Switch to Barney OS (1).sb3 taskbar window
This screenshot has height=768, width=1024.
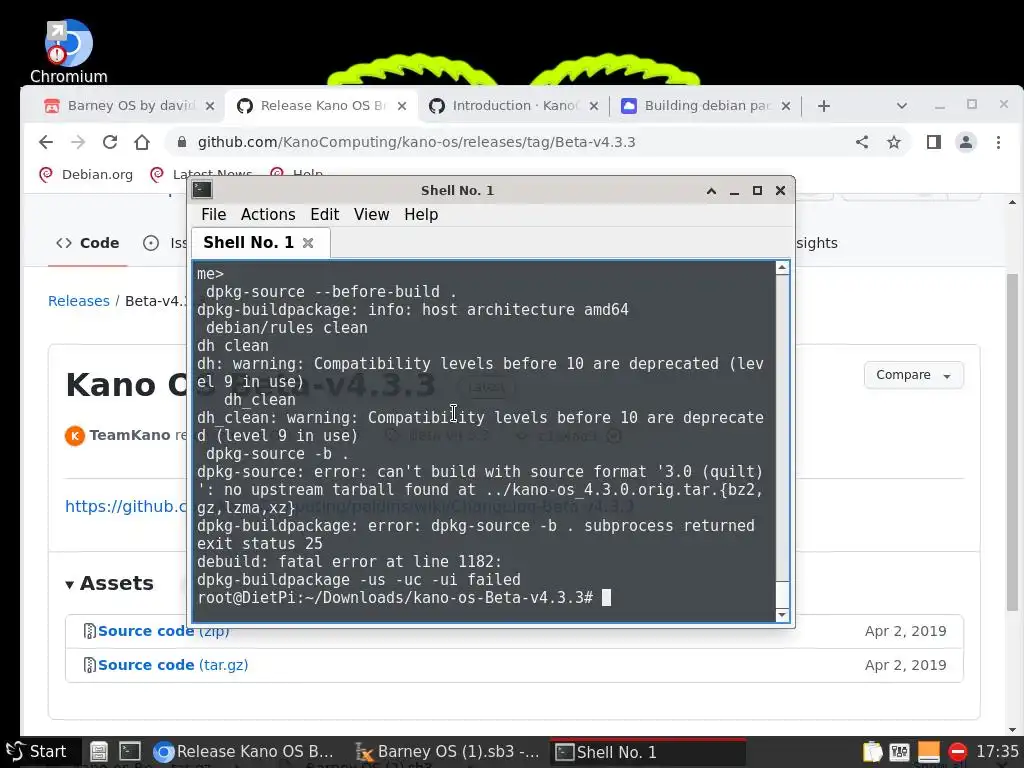[x=447, y=752]
